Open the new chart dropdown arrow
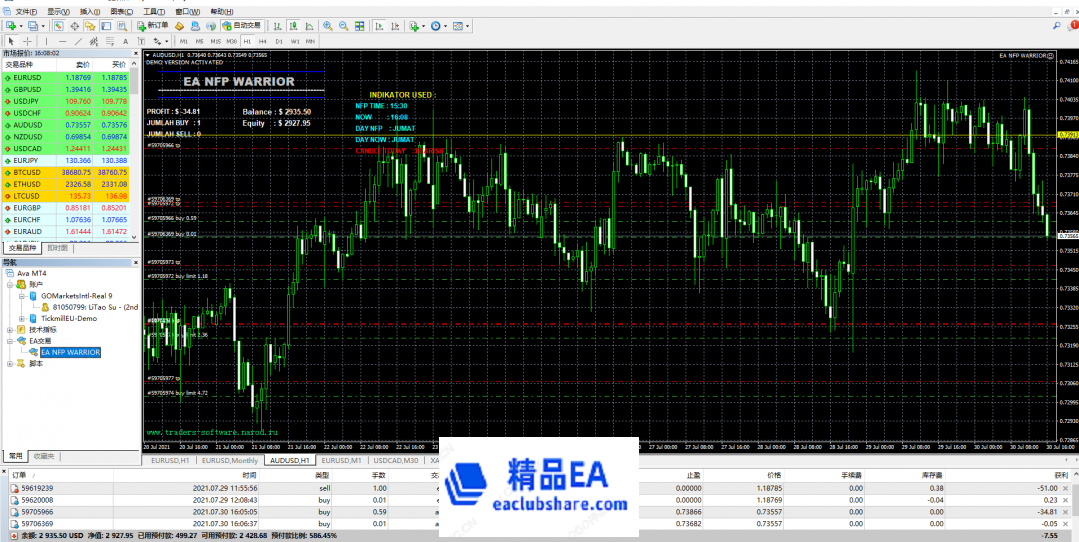The width and height of the screenshot is (1079, 542). pyautogui.click(x=21, y=25)
